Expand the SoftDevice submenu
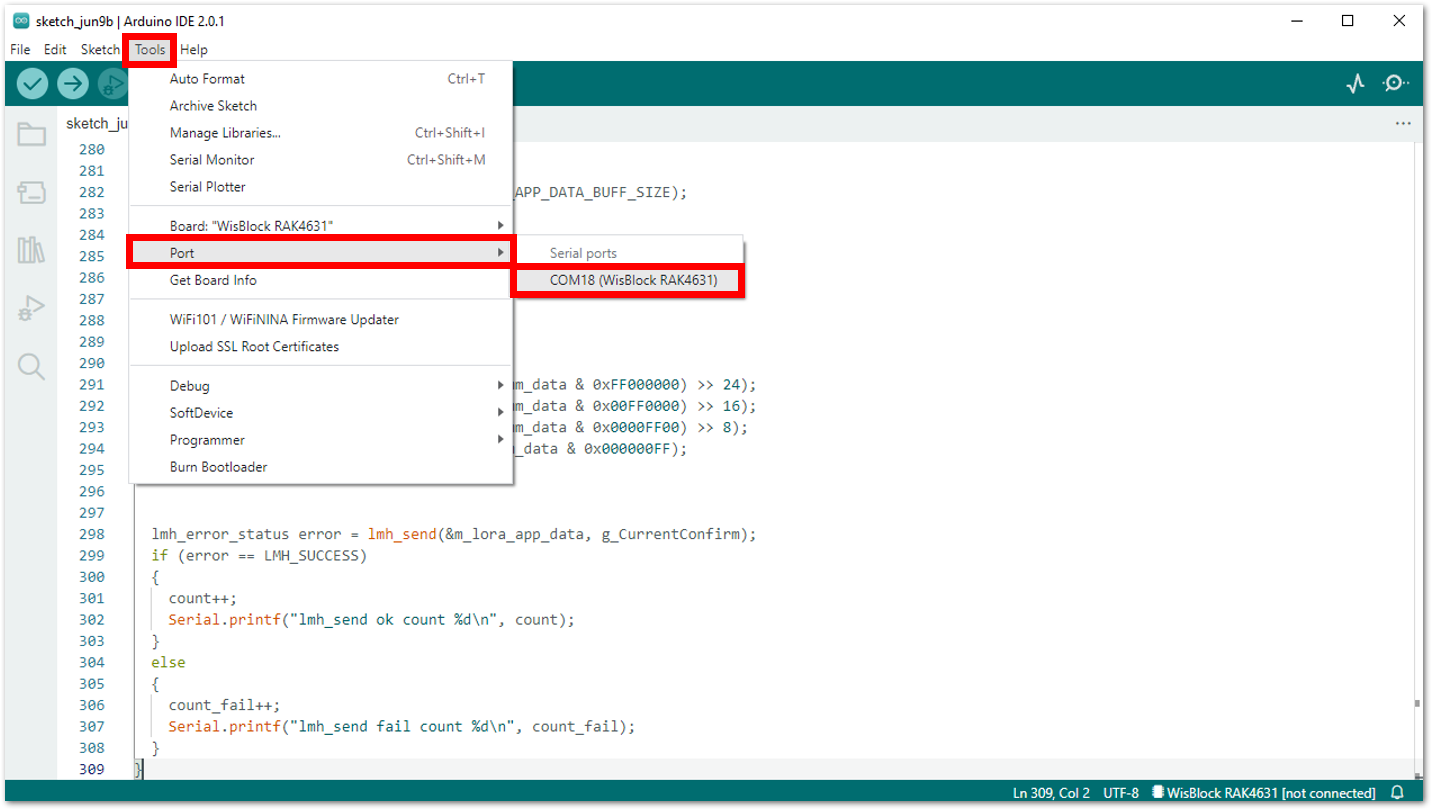This screenshot has height=810, width=1432. (321, 413)
